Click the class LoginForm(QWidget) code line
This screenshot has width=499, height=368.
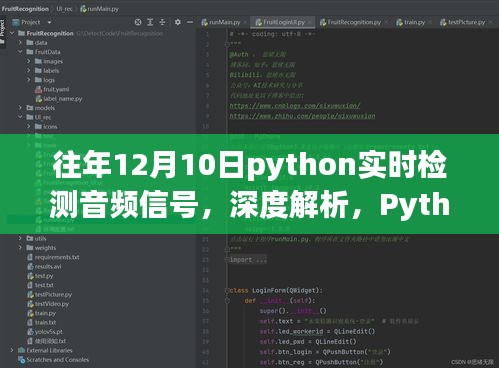276,290
